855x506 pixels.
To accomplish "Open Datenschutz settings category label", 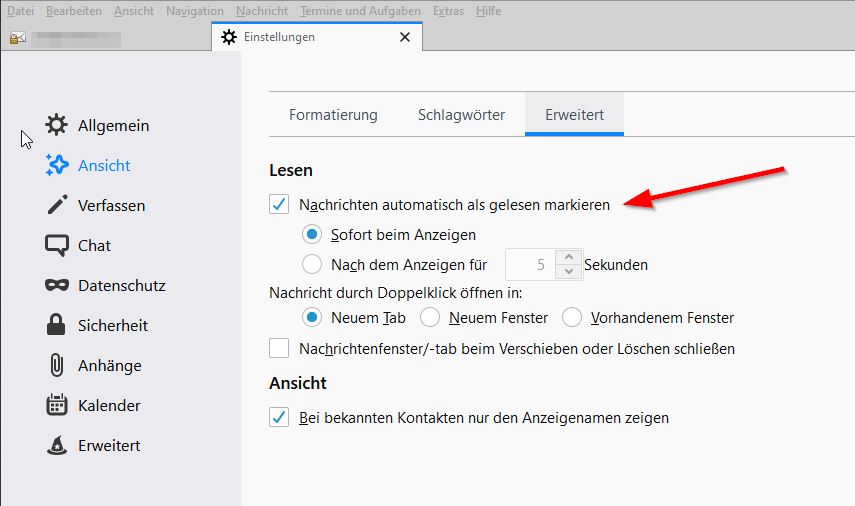I will (x=122, y=286).
